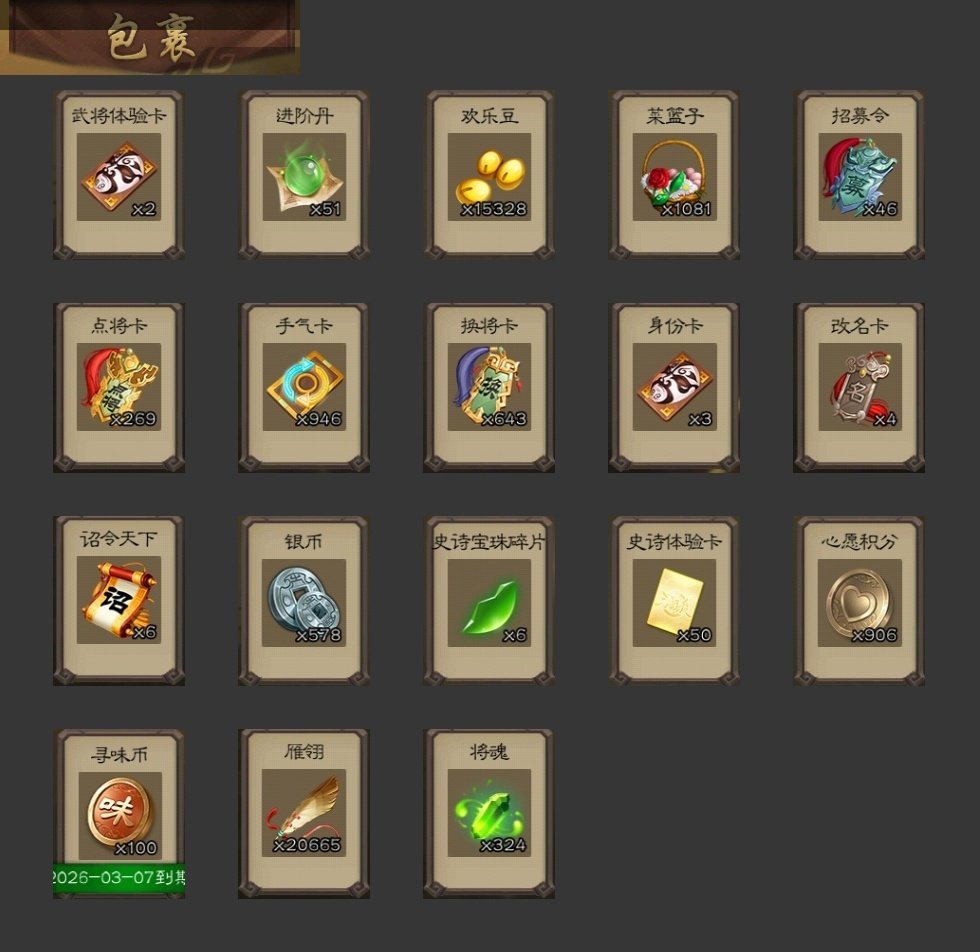This screenshot has width=980, height=952.
Task: Open the 换将卡 swap general token
Action: [489, 388]
